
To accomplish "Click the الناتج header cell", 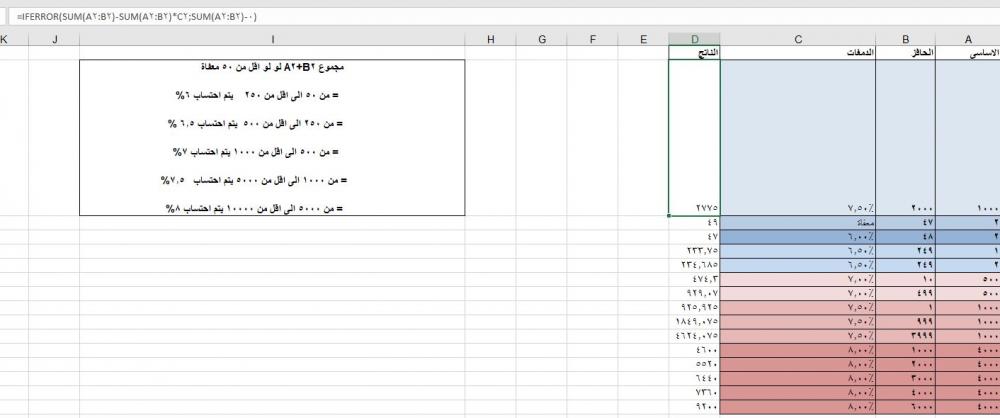I will (694, 52).
